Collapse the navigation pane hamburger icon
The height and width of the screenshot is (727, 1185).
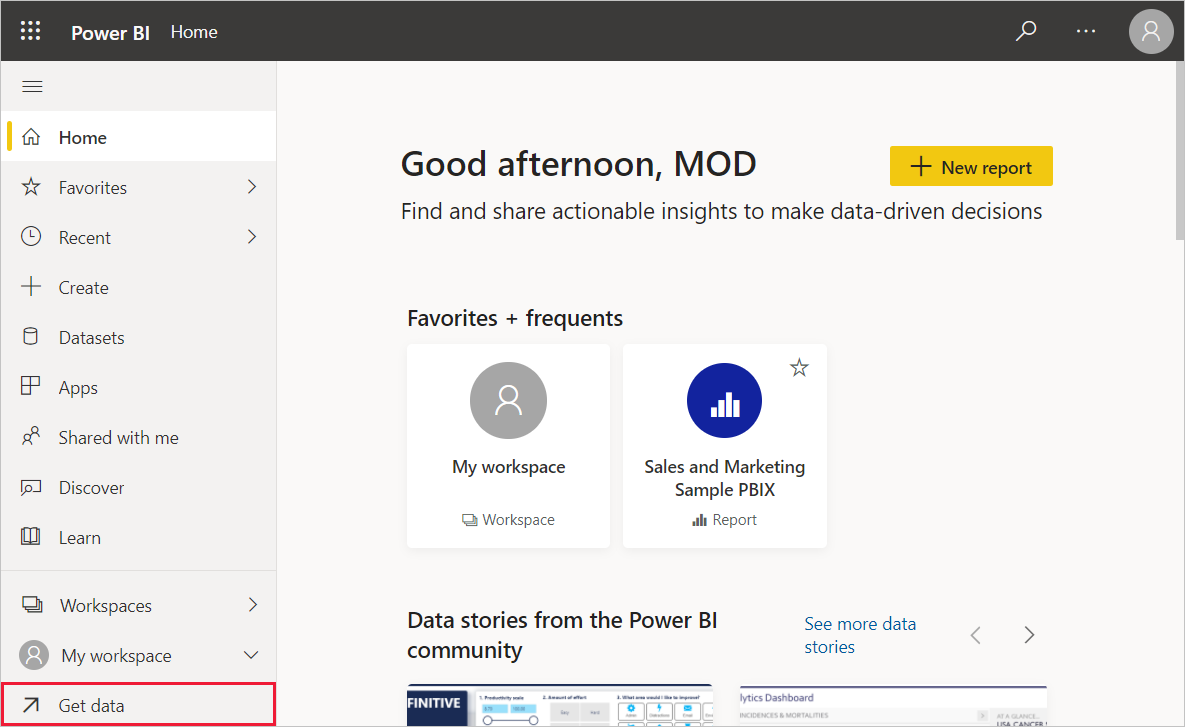pos(32,86)
